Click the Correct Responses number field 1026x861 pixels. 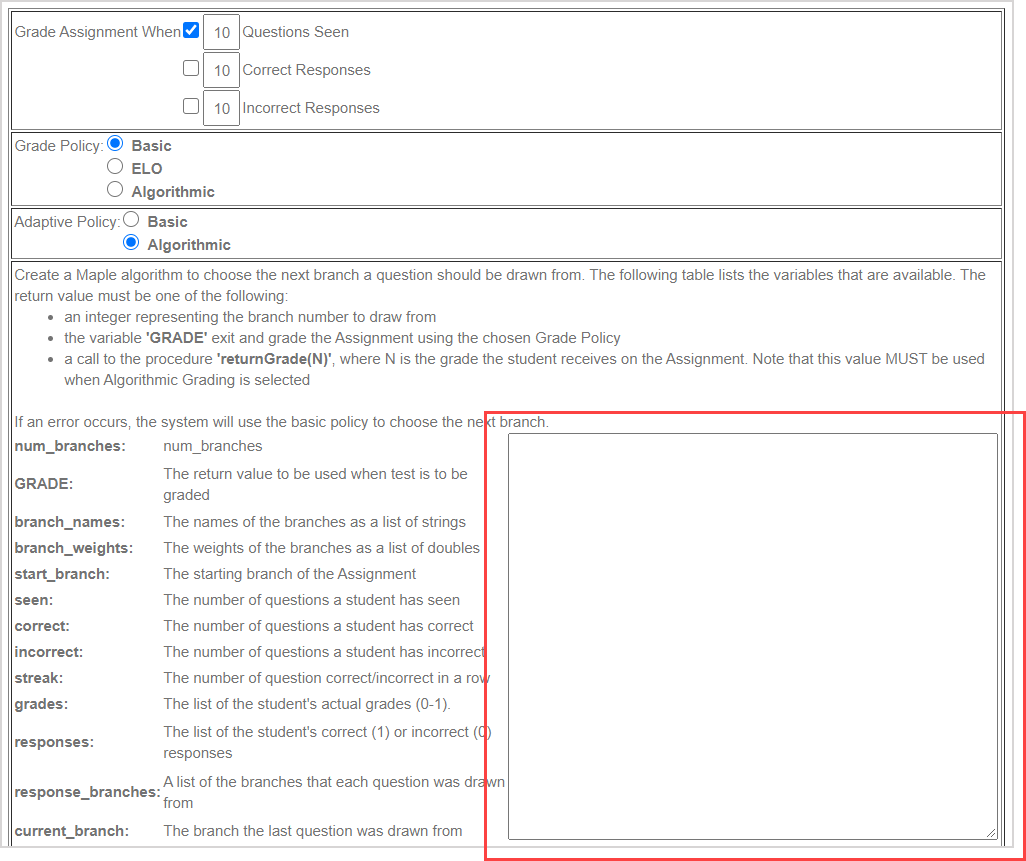[x=221, y=70]
